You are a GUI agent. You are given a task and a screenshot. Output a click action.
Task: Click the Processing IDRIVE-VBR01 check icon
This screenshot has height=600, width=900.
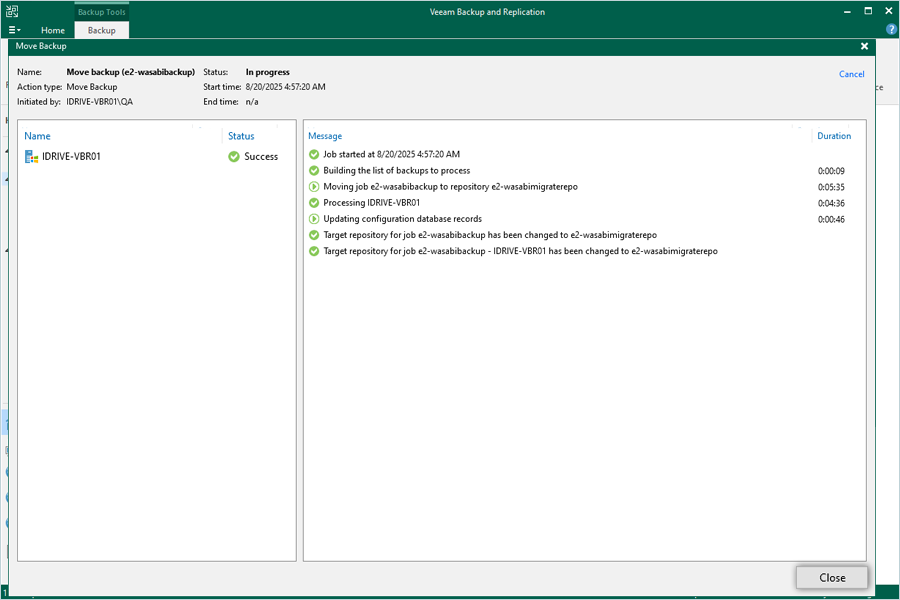(314, 203)
